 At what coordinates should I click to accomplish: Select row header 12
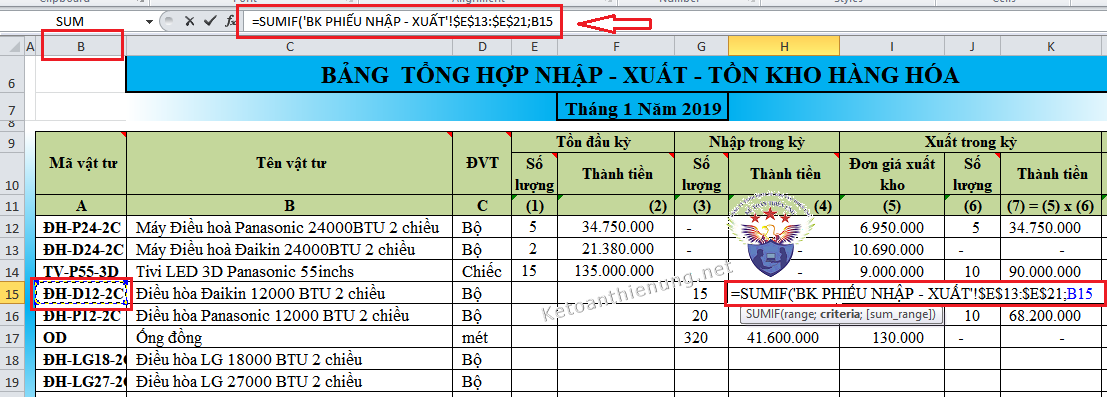(11, 227)
